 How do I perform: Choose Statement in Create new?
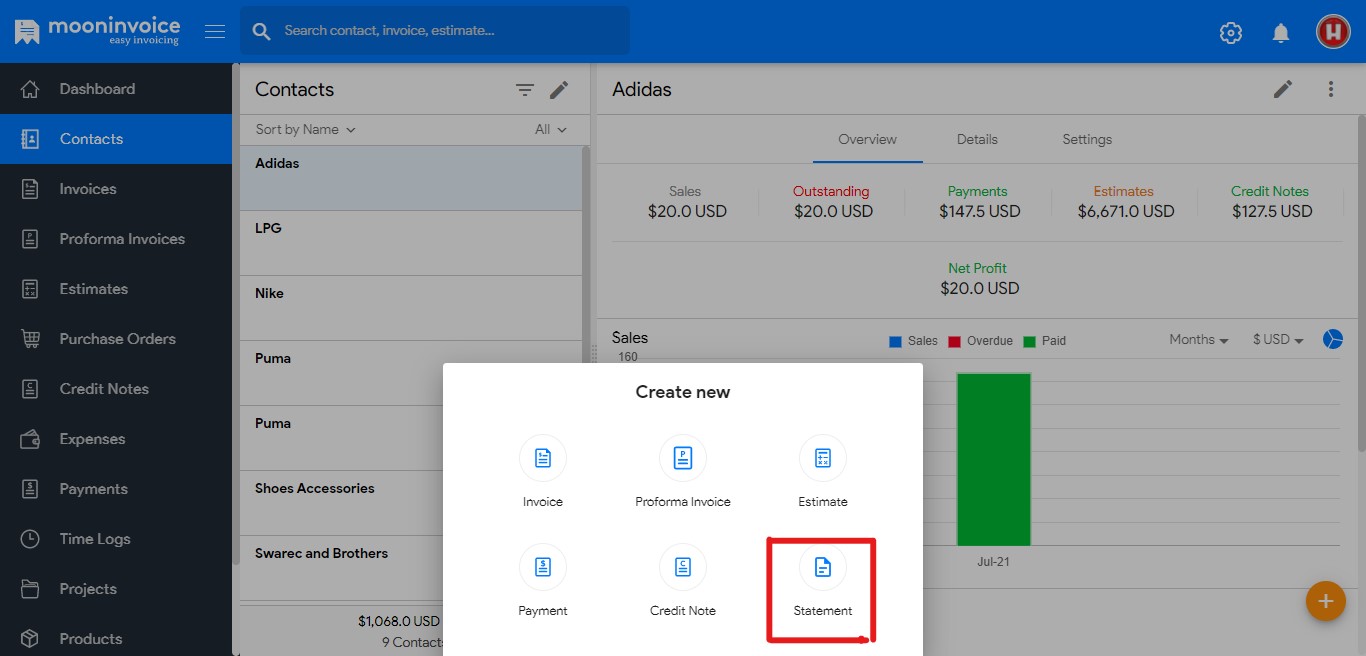(823, 581)
